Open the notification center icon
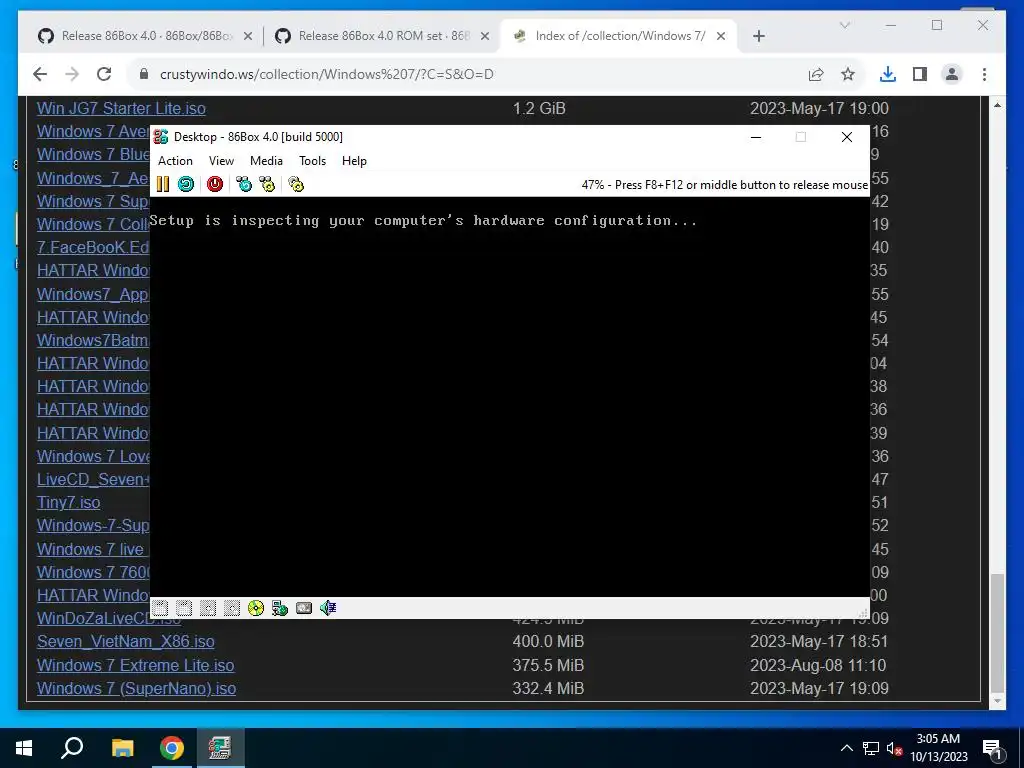Screen dimensions: 1024x768 pyautogui.click(x=992, y=749)
